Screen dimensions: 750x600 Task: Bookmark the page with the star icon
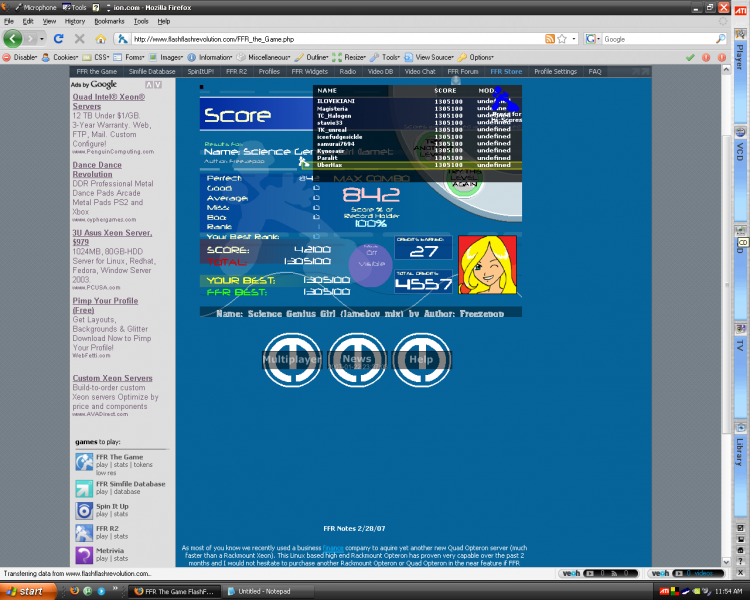tap(562, 39)
